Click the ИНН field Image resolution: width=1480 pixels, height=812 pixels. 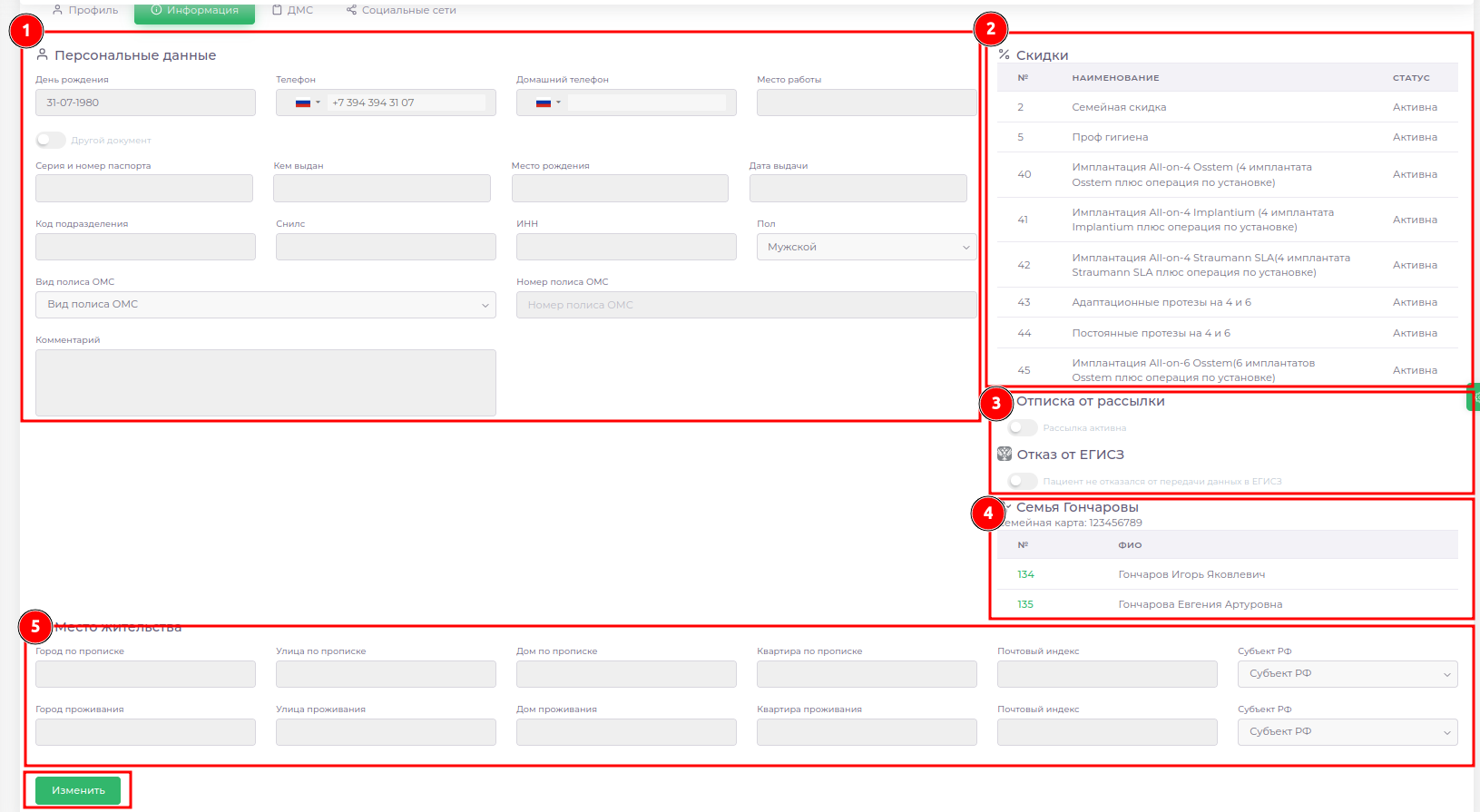626,247
